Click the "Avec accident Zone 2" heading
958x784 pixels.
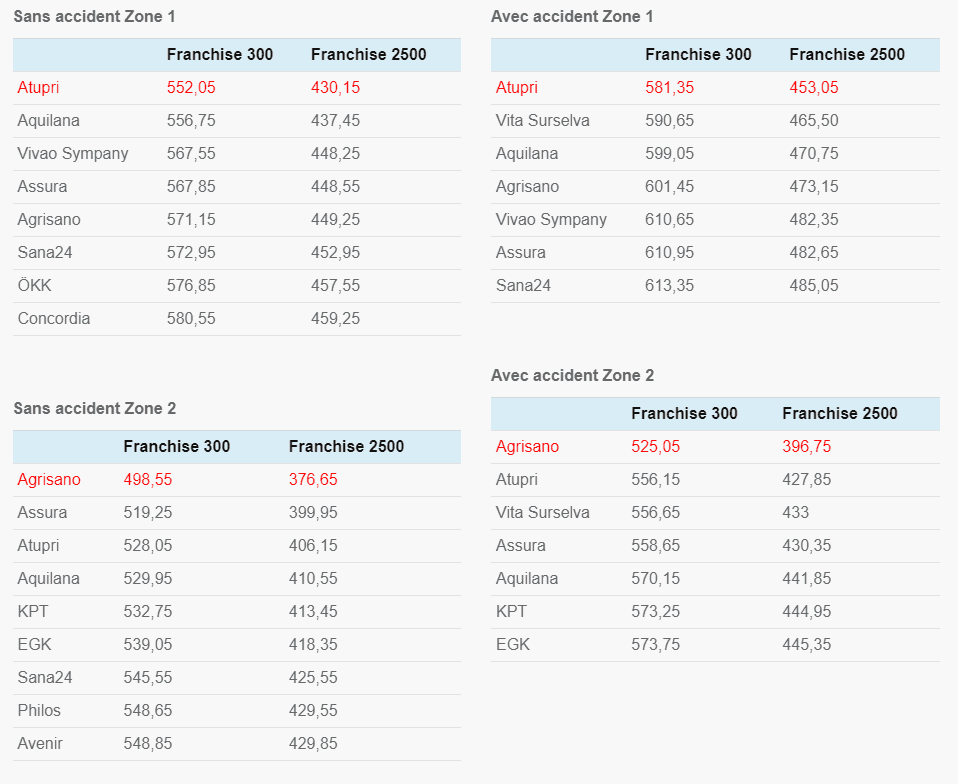[x=572, y=375]
